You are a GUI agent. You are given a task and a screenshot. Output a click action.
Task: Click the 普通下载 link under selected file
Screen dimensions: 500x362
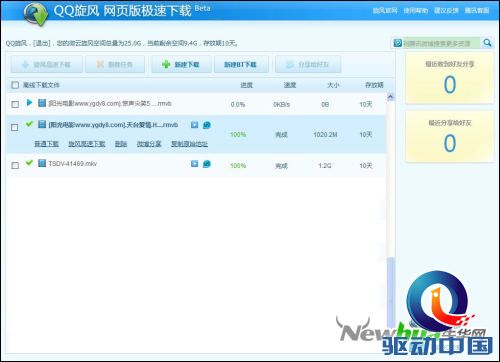pyautogui.click(x=46, y=144)
